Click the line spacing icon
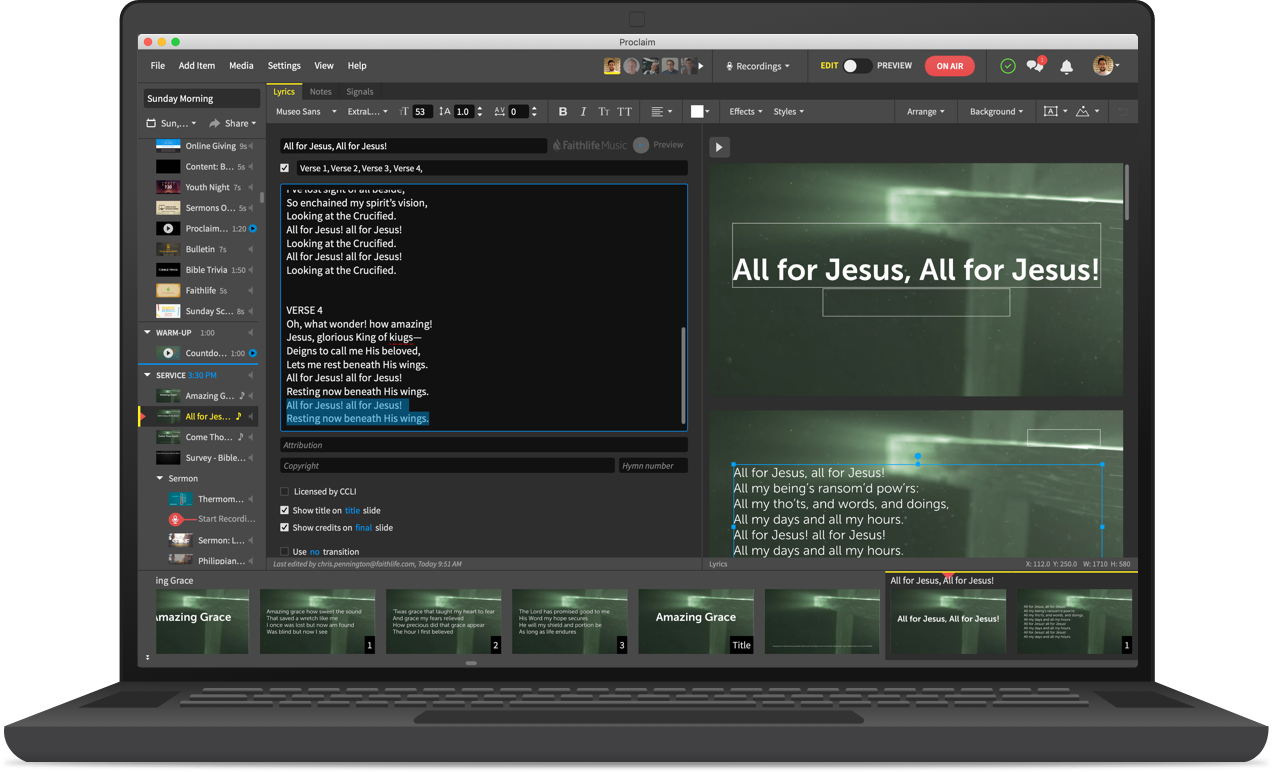 pos(445,112)
